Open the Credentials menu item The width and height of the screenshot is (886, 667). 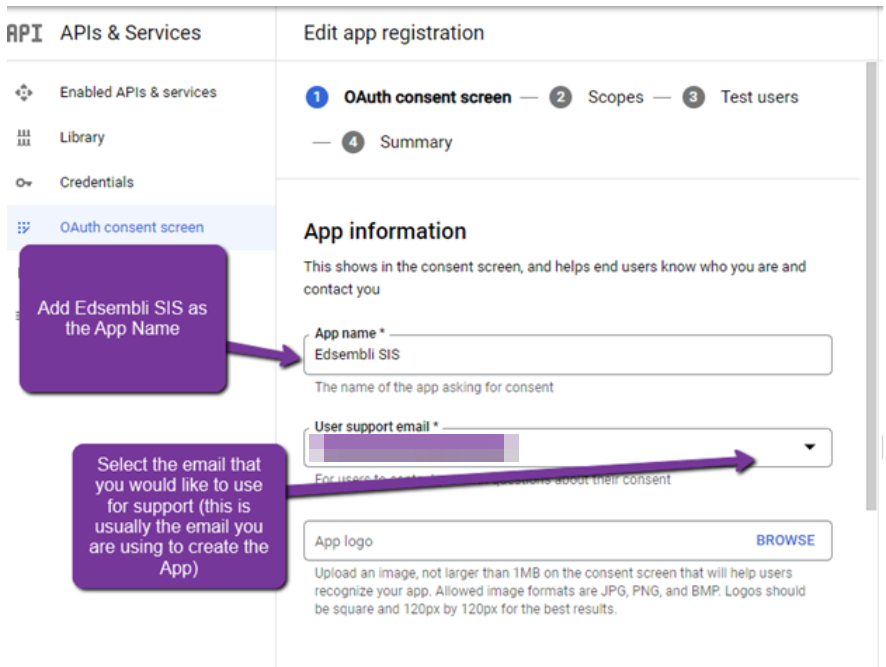[97, 182]
